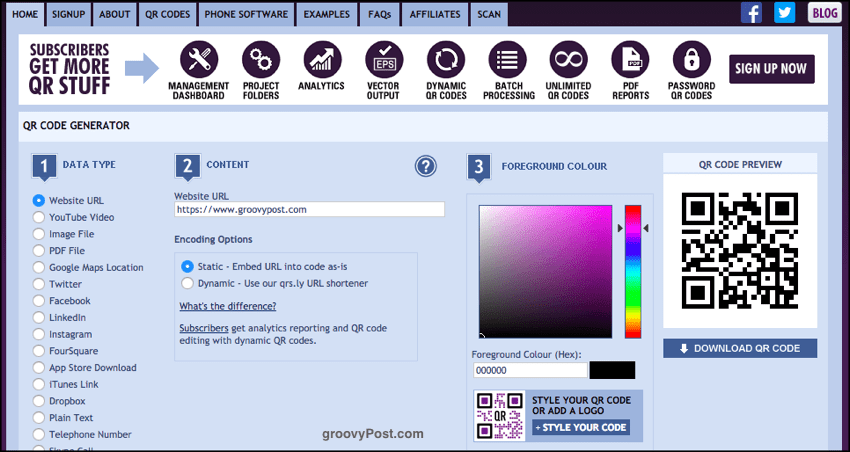The height and width of the screenshot is (452, 850).
Task: Select the Facebook data type
Action: pos(38,301)
